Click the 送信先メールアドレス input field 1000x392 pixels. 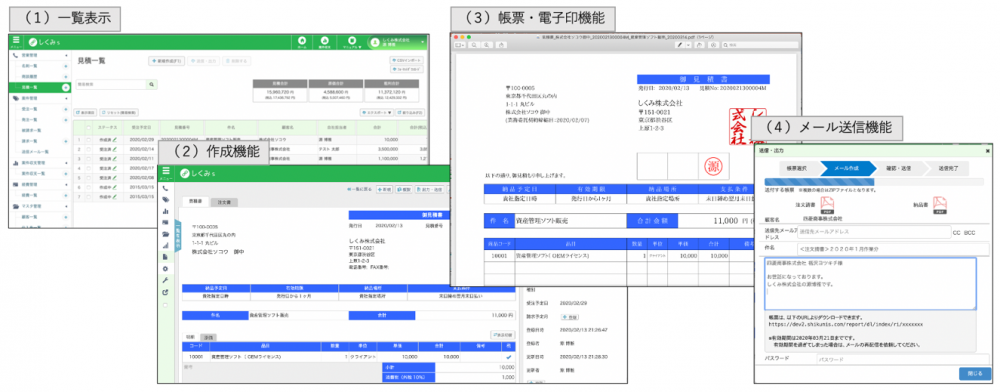point(873,233)
